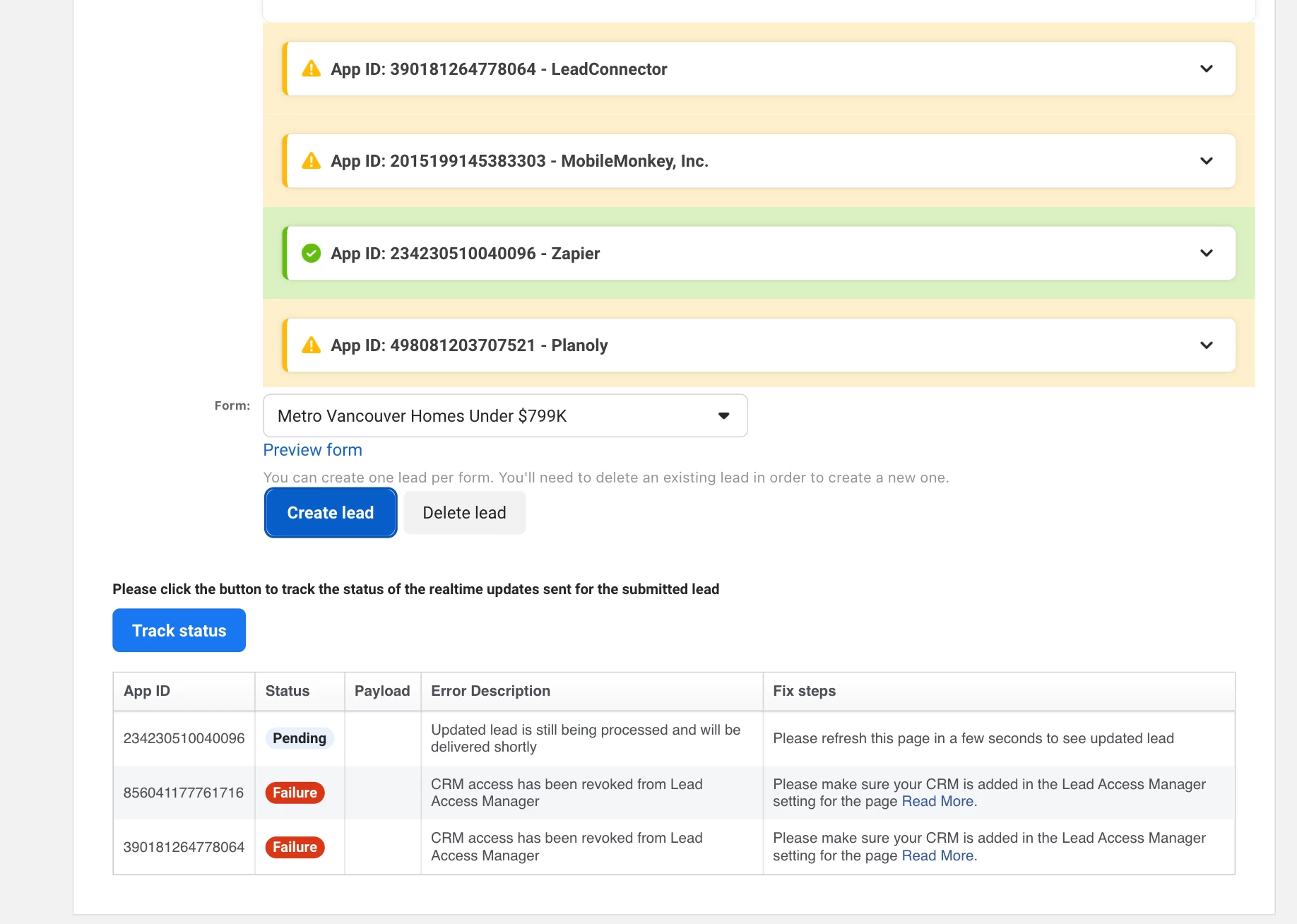Click the MobileMonkey warning triangle icon
This screenshot has width=1297, height=924.
pos(311,160)
